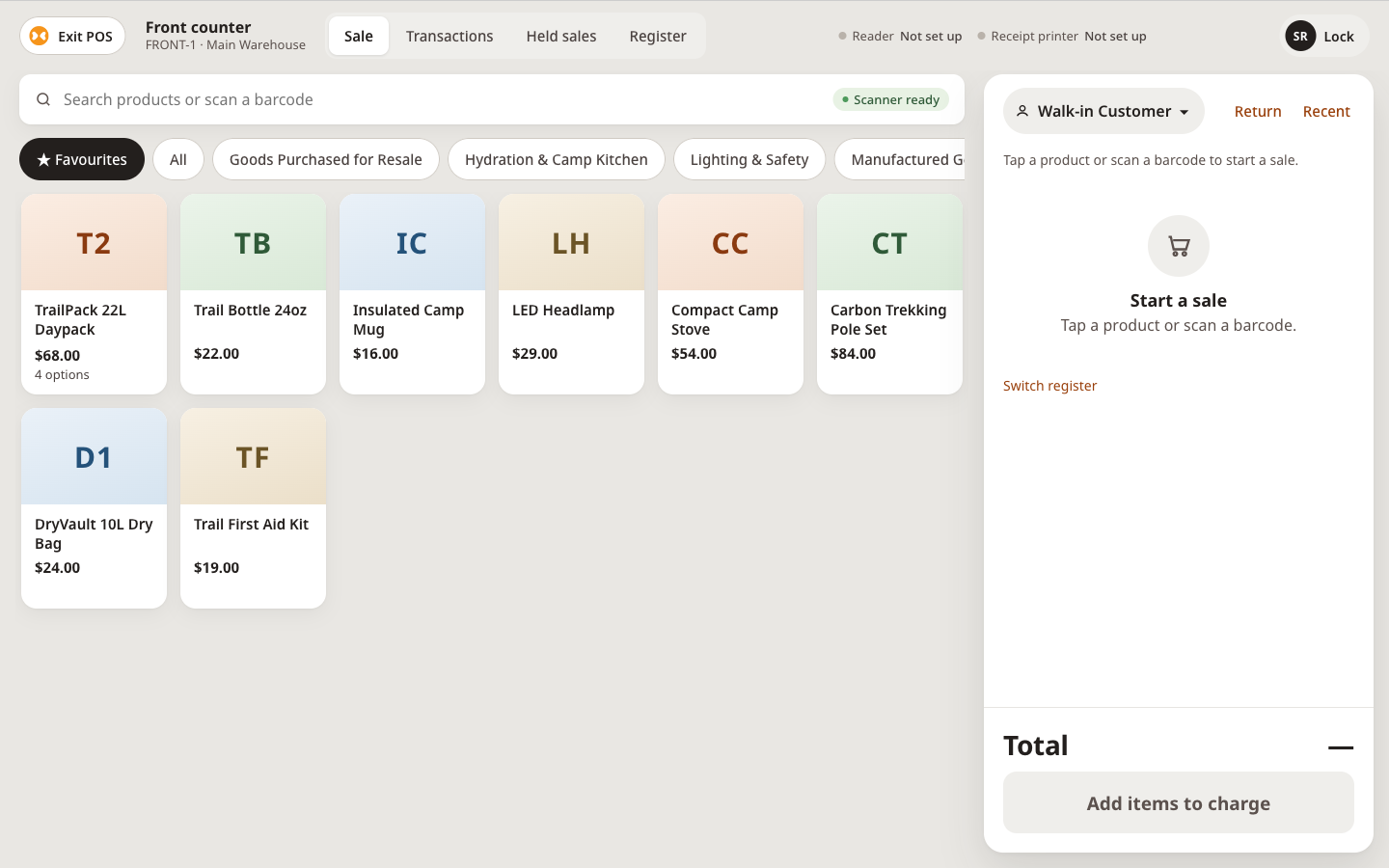The width and height of the screenshot is (1389, 868).
Task: Click the Return link
Action: point(1258,111)
